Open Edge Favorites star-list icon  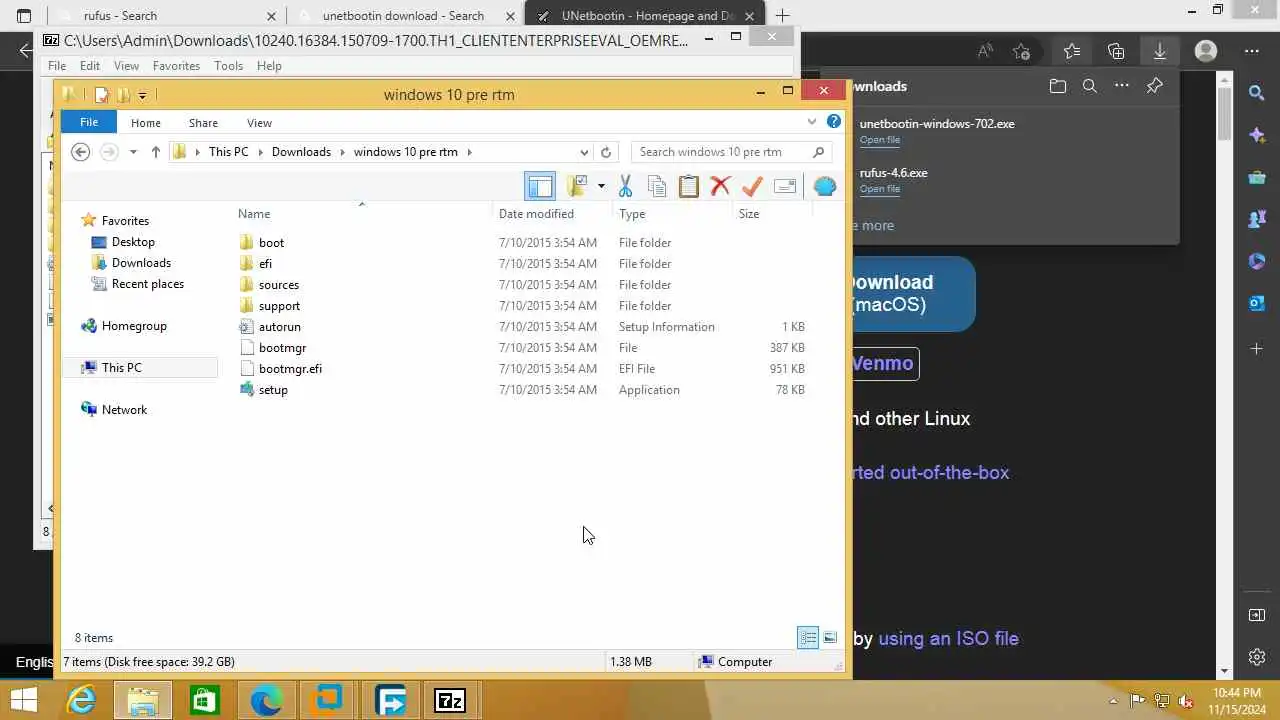tap(1072, 51)
